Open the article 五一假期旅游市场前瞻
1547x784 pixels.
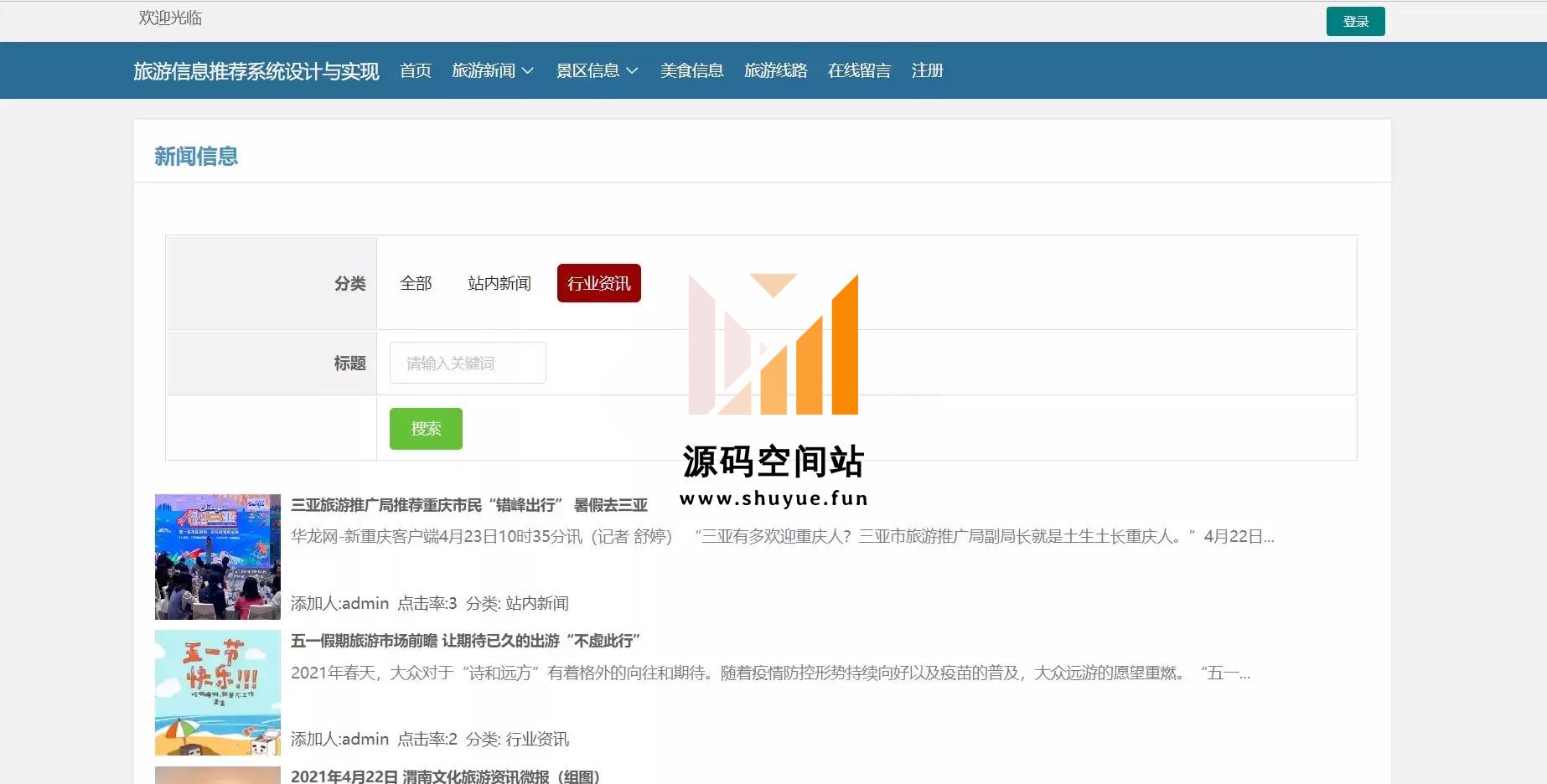(x=466, y=641)
